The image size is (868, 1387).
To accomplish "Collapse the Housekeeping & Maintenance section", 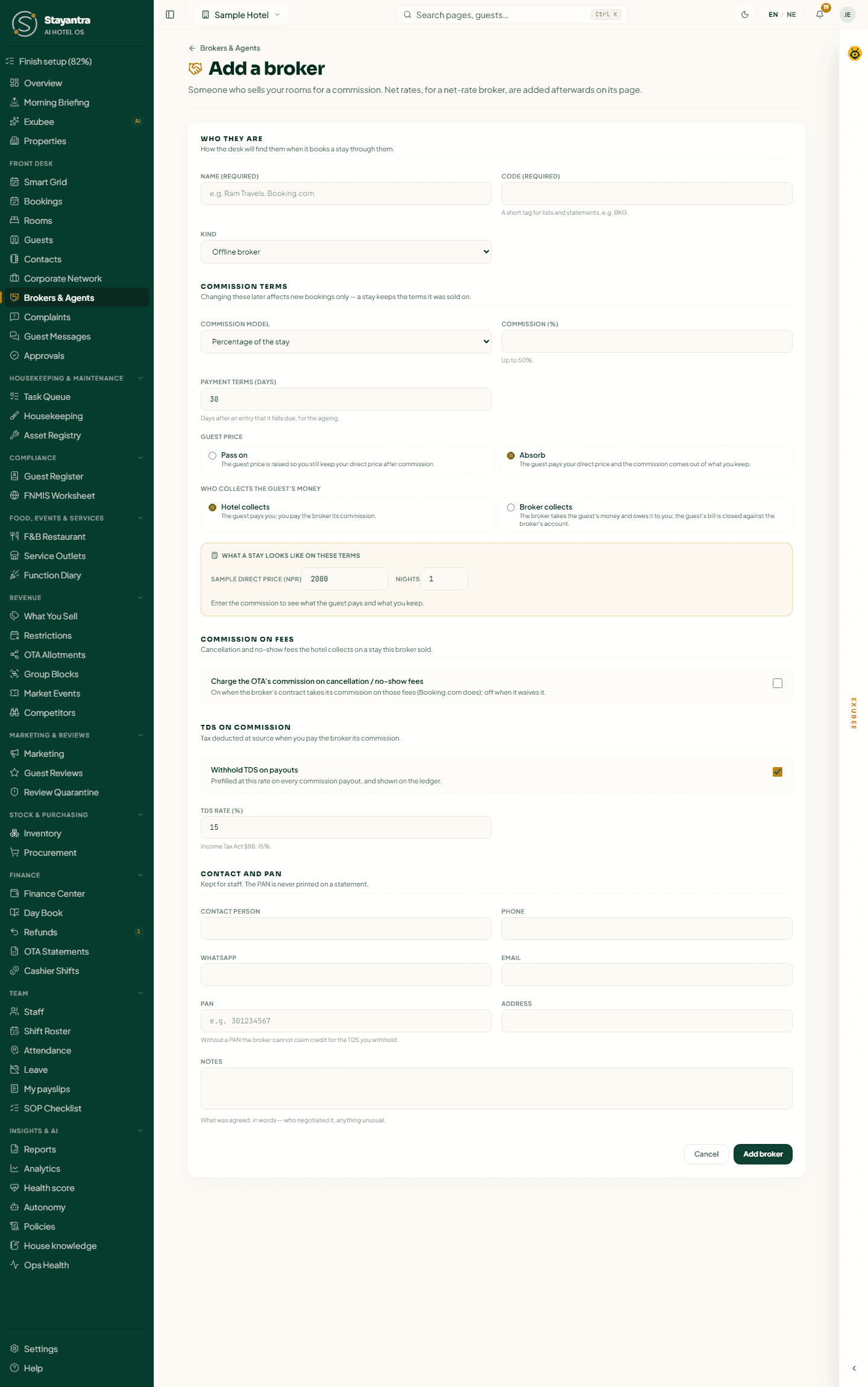I will pos(140,378).
